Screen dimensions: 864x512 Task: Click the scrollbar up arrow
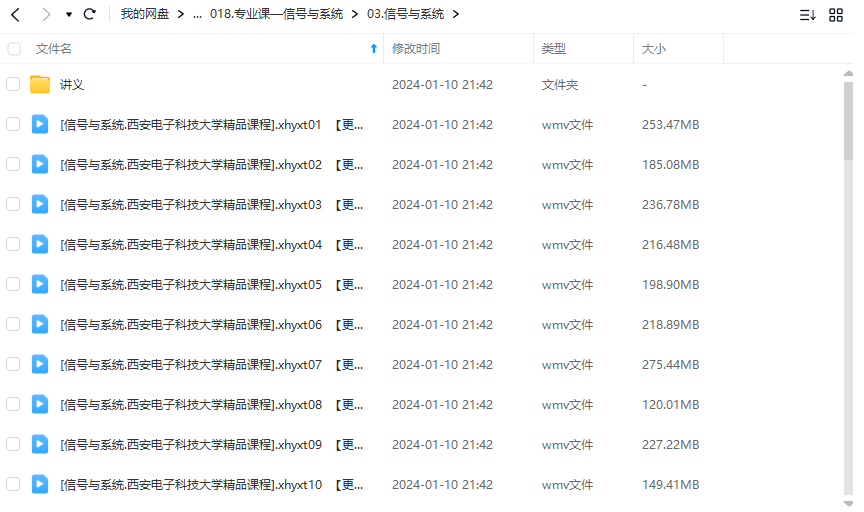coord(848,73)
